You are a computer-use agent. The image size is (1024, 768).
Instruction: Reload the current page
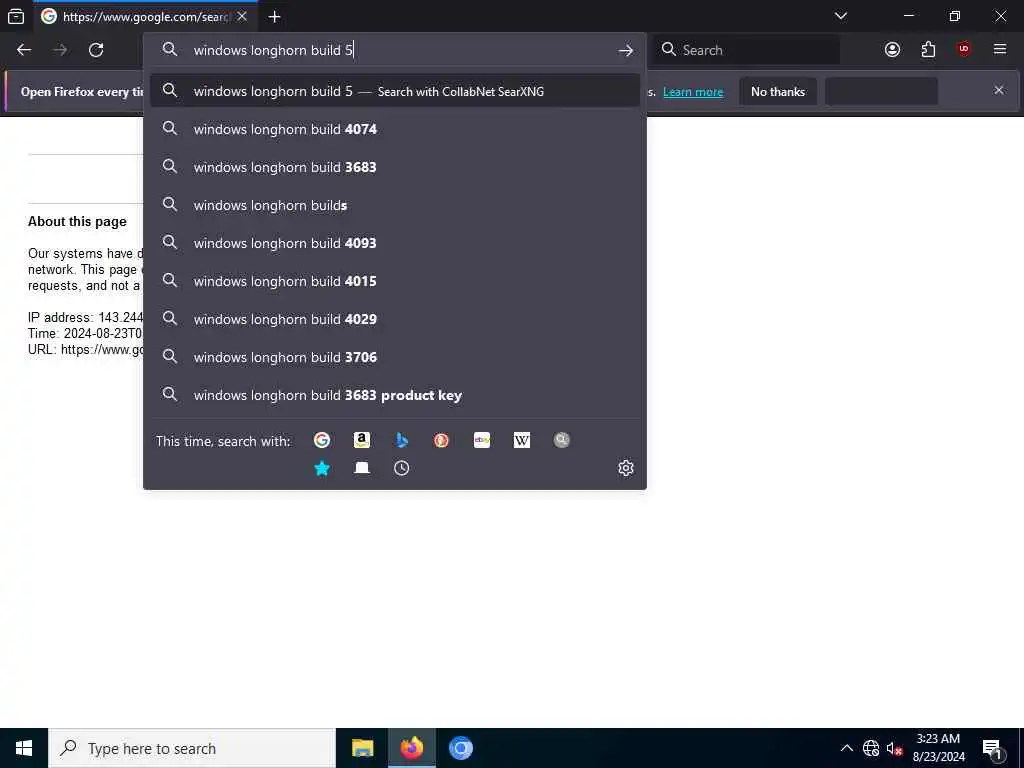(x=96, y=50)
